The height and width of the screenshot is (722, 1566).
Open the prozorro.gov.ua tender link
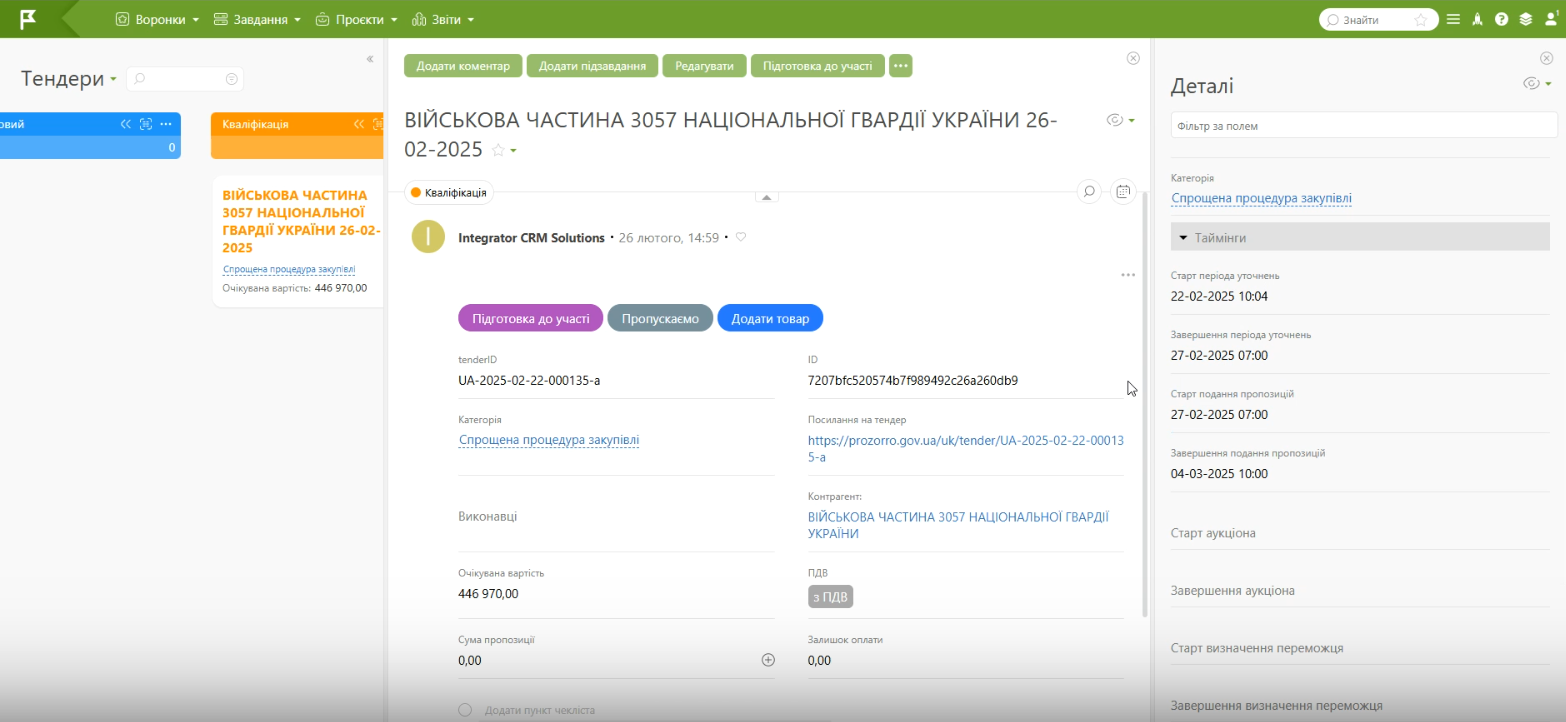click(965, 448)
